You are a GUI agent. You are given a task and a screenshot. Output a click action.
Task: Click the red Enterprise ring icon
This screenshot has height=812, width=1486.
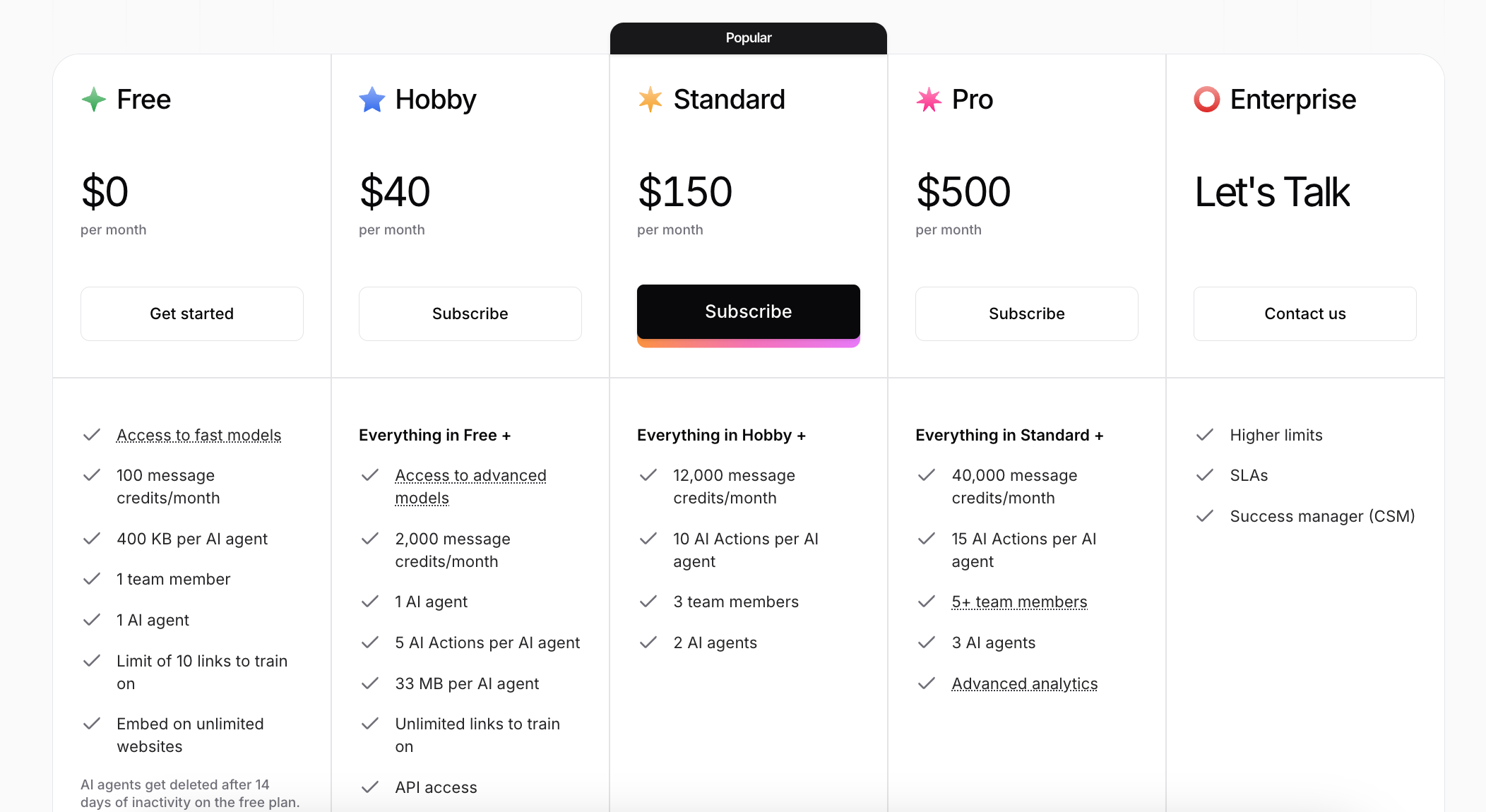click(1207, 100)
